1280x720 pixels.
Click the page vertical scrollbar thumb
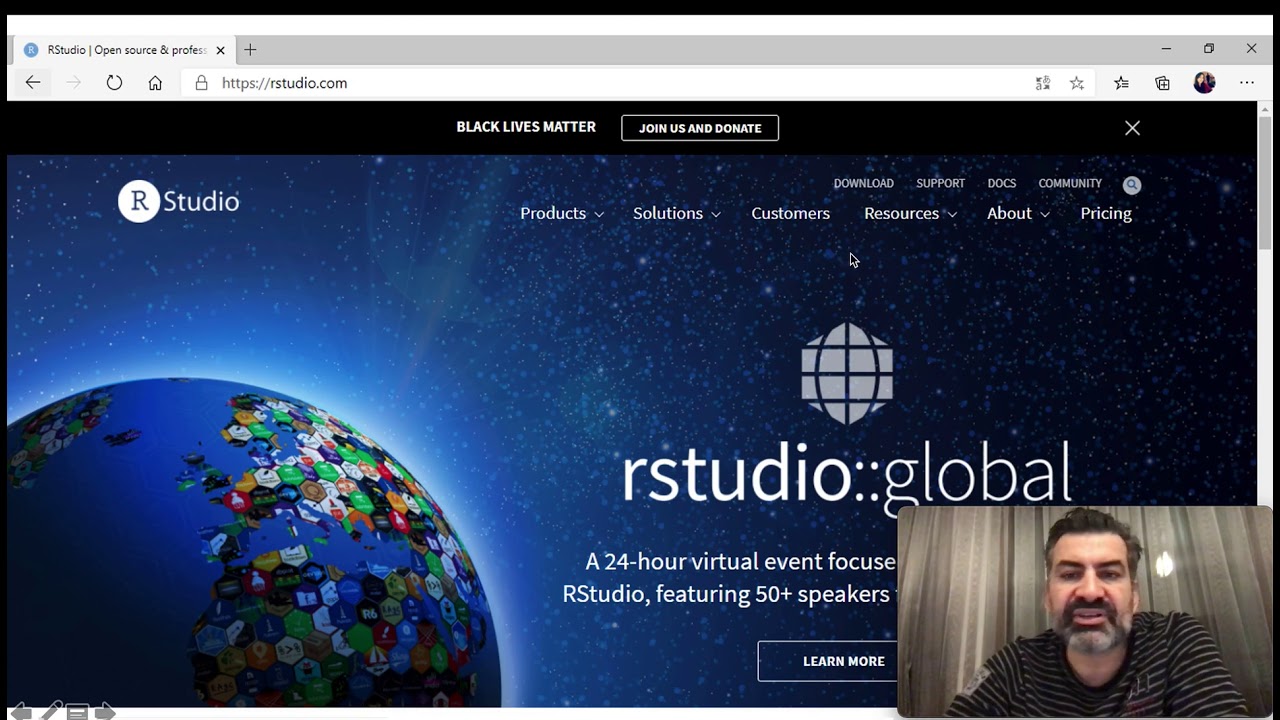pos(1265,182)
